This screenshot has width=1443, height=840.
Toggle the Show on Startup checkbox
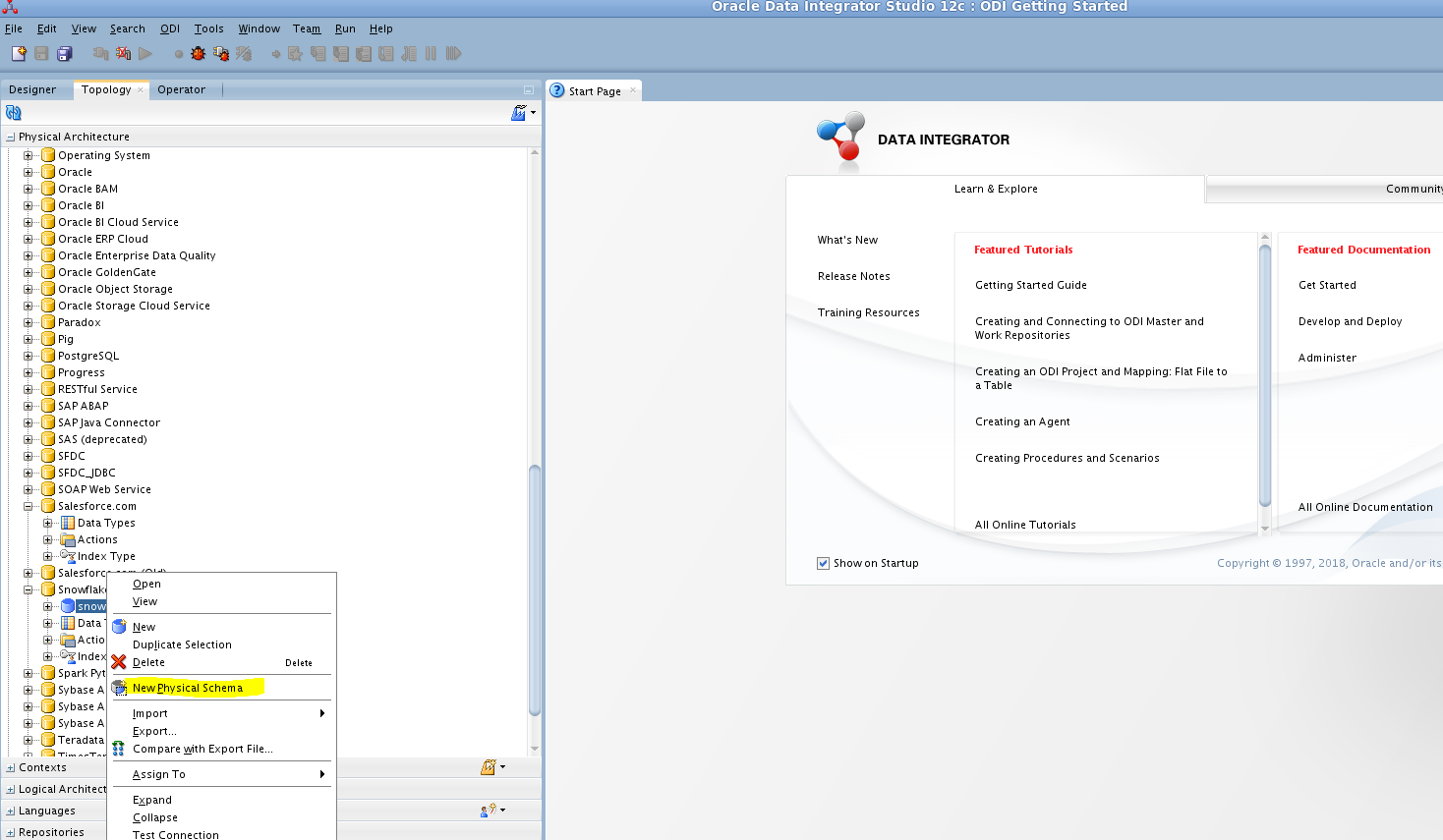pyautogui.click(x=824, y=563)
